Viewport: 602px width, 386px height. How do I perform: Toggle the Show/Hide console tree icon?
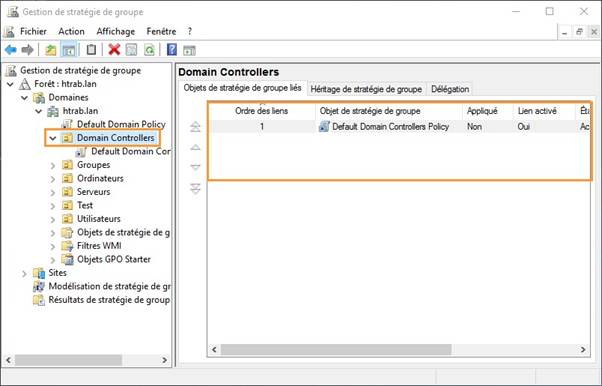coord(69,50)
